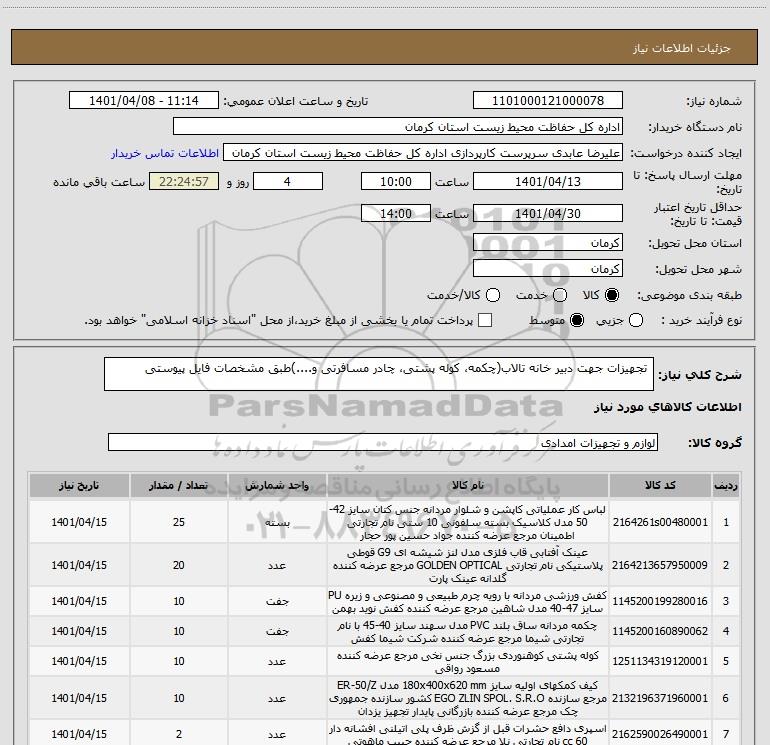
Task: Click the نام کالا column header
Action: [x=468, y=486]
